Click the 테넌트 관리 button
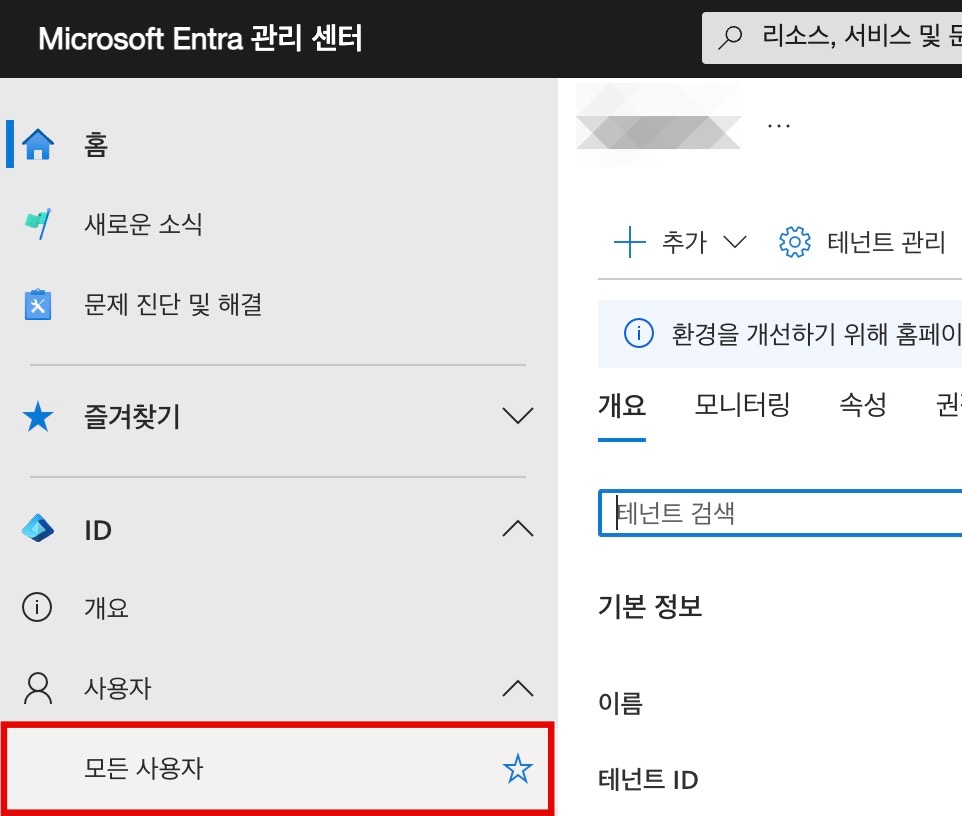 coord(862,242)
